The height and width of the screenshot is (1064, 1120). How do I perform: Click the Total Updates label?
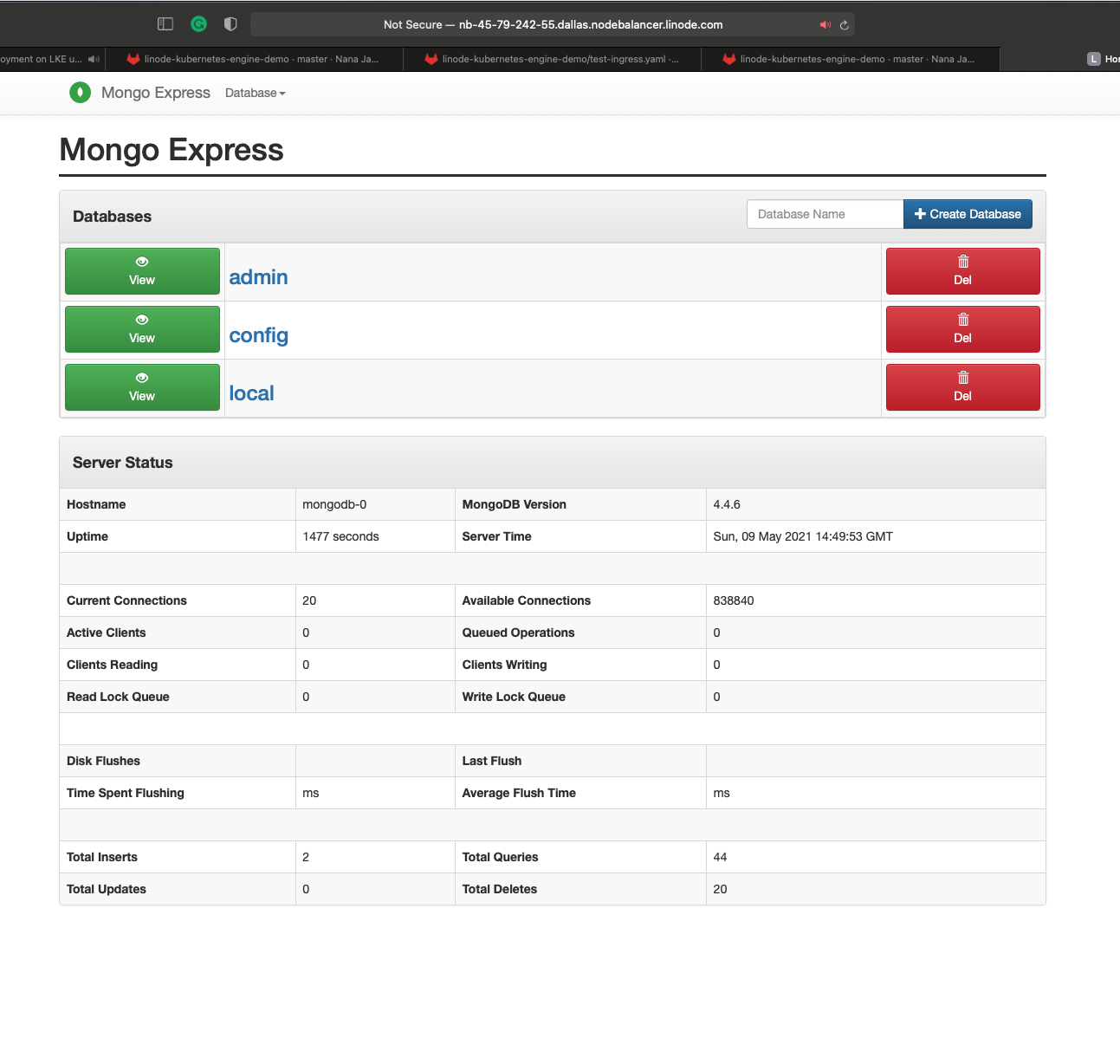[107, 889]
